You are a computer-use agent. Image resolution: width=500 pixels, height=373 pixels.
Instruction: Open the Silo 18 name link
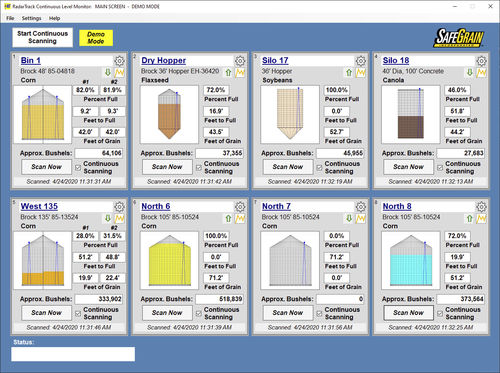(x=396, y=60)
